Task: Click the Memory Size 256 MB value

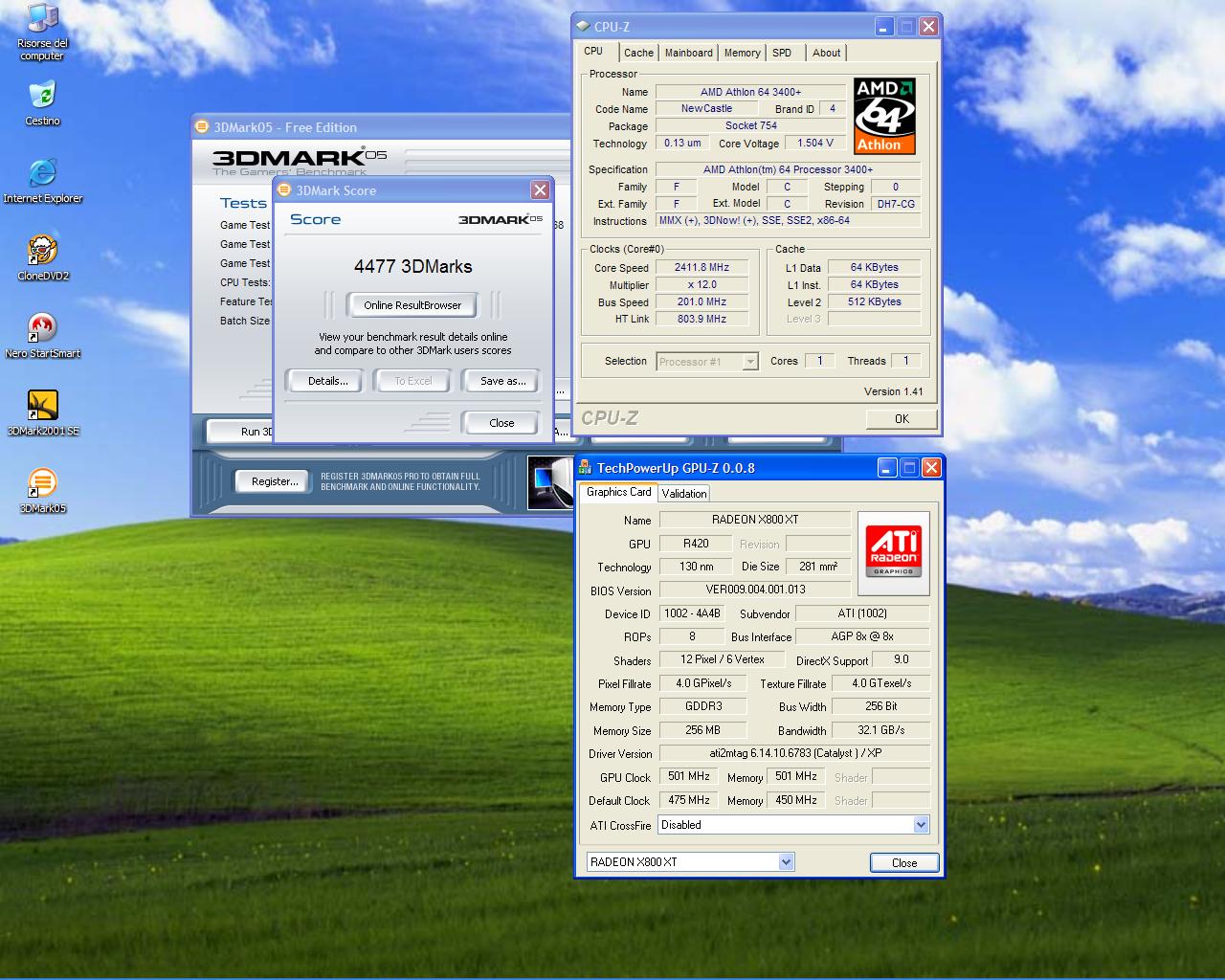Action: [702, 729]
